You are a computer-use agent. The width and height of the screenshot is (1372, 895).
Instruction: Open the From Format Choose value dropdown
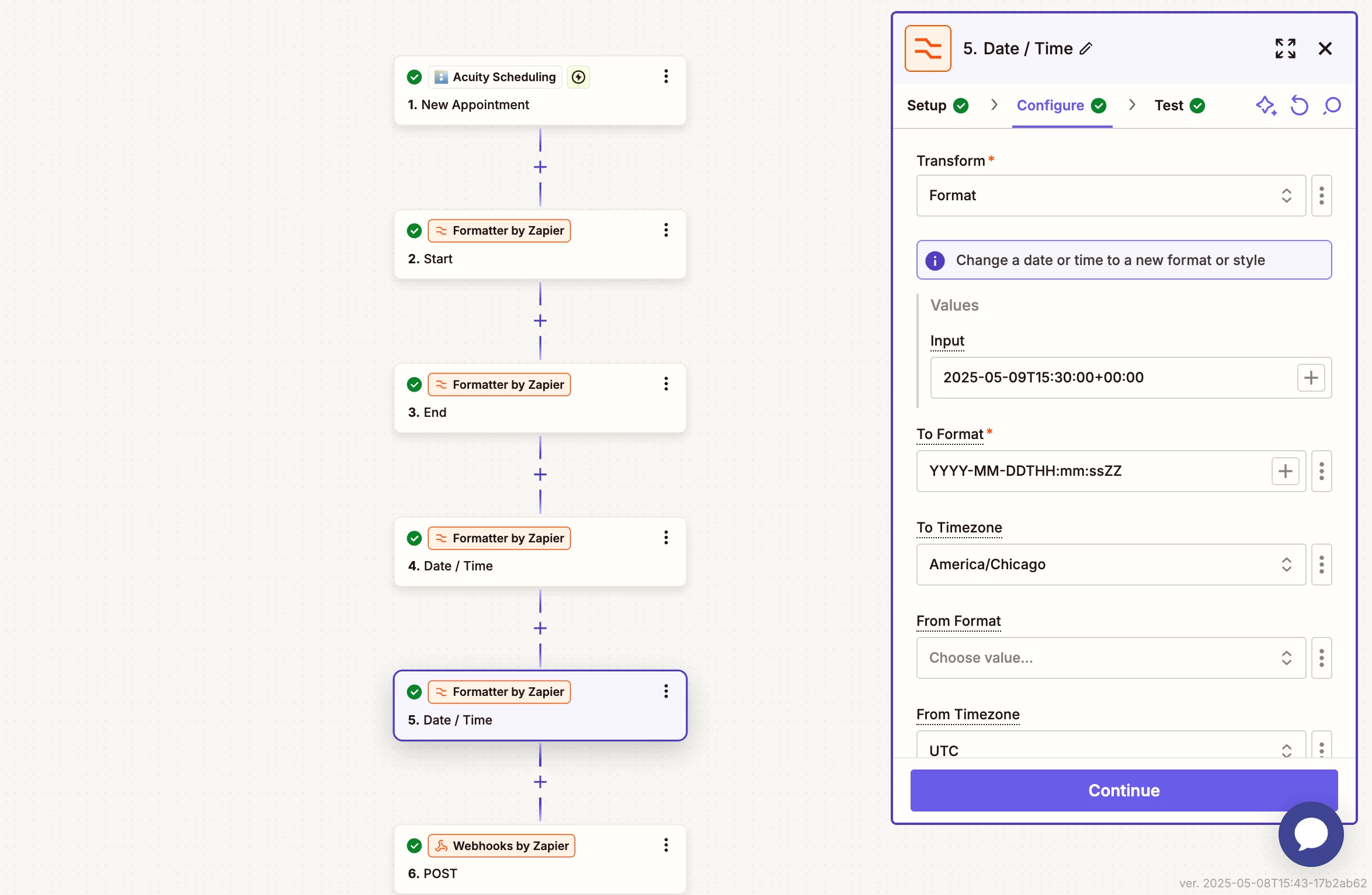pos(1111,658)
